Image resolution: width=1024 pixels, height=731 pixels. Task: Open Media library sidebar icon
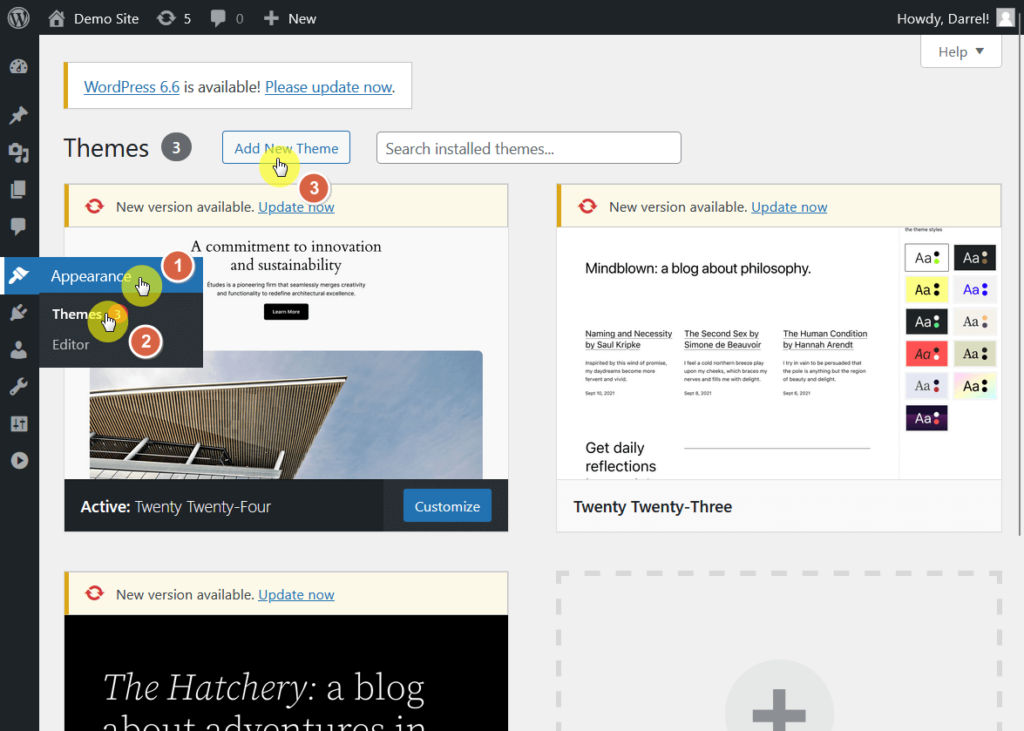click(19, 153)
